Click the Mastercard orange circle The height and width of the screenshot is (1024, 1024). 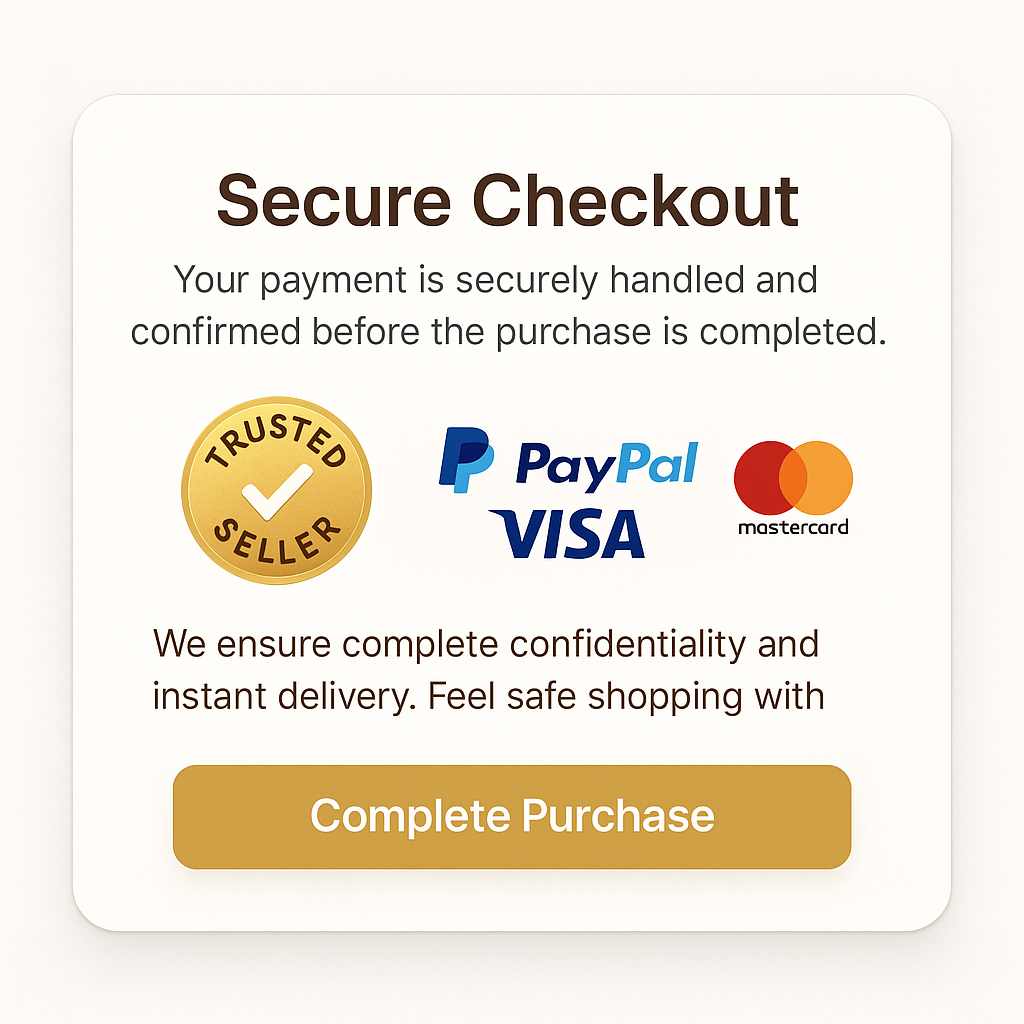[824, 478]
